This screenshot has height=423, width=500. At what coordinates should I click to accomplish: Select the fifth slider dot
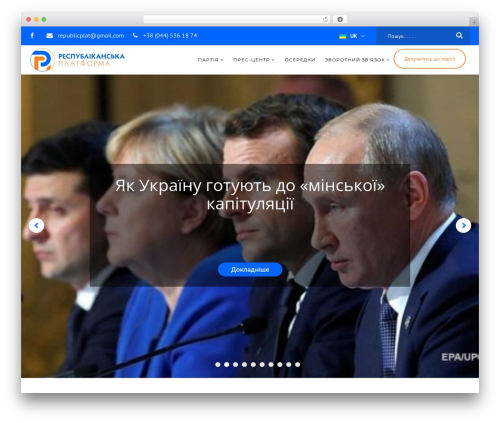click(253, 364)
